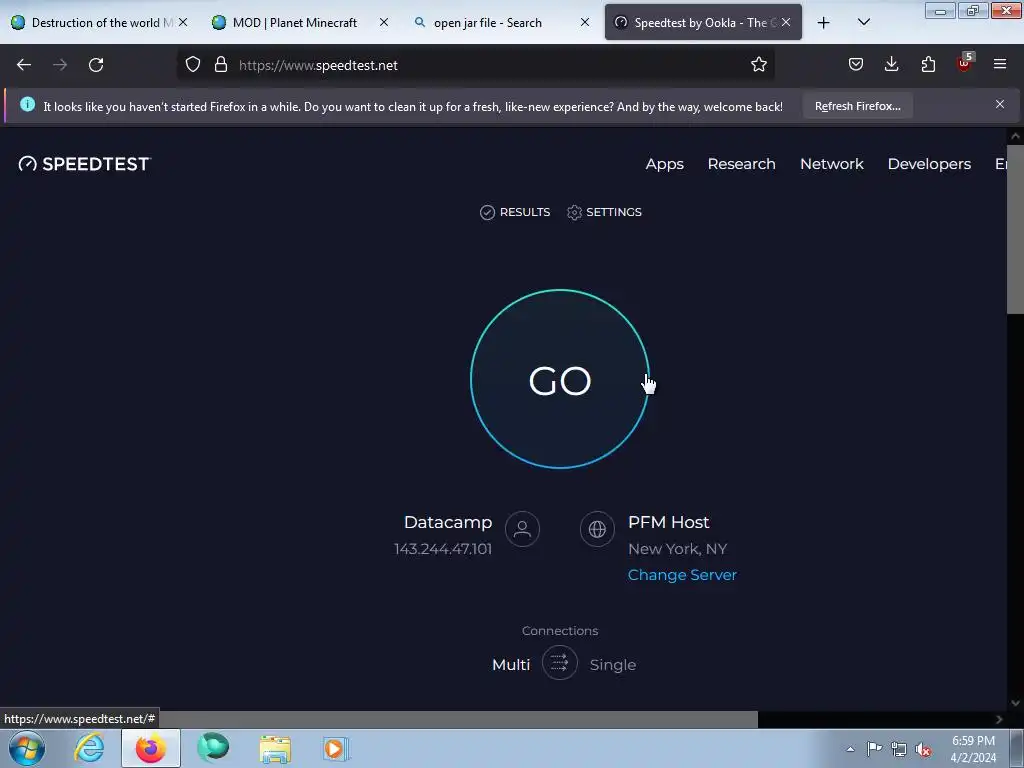Start the speed test with GO button
1024x768 pixels.
click(x=560, y=379)
